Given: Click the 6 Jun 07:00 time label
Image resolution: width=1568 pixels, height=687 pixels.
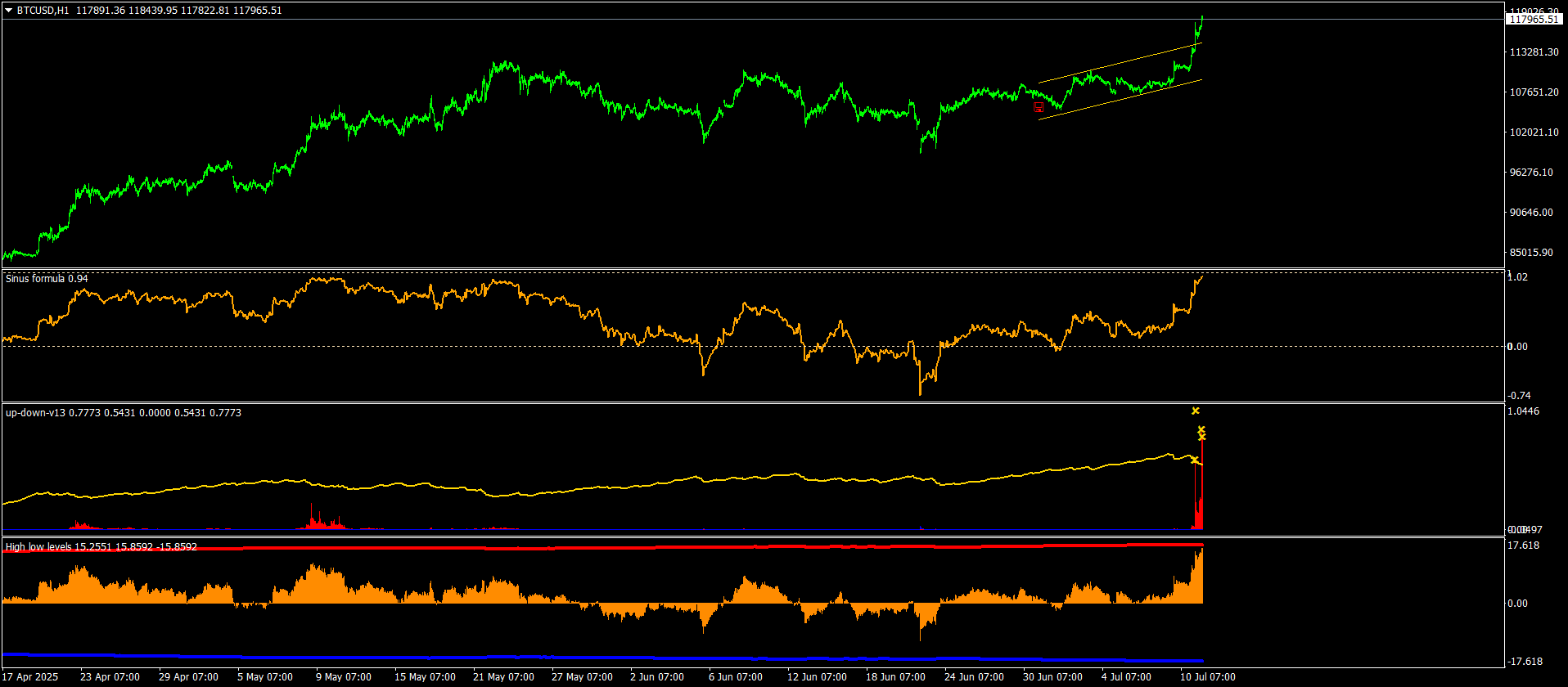Looking at the screenshot, I should tap(736, 677).
